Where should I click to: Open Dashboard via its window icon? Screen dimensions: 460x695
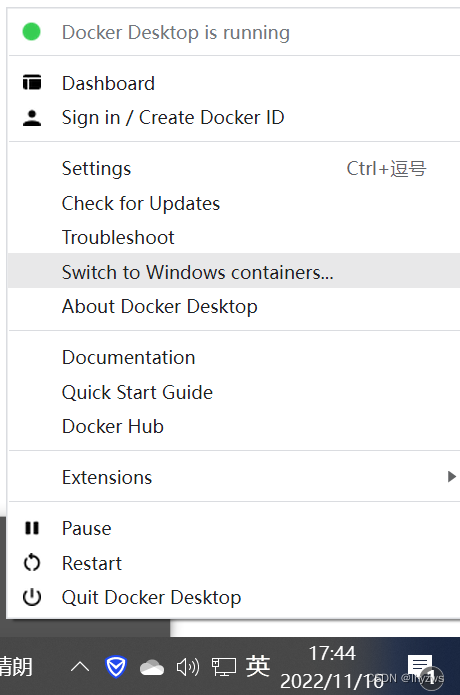pyautogui.click(x=32, y=82)
